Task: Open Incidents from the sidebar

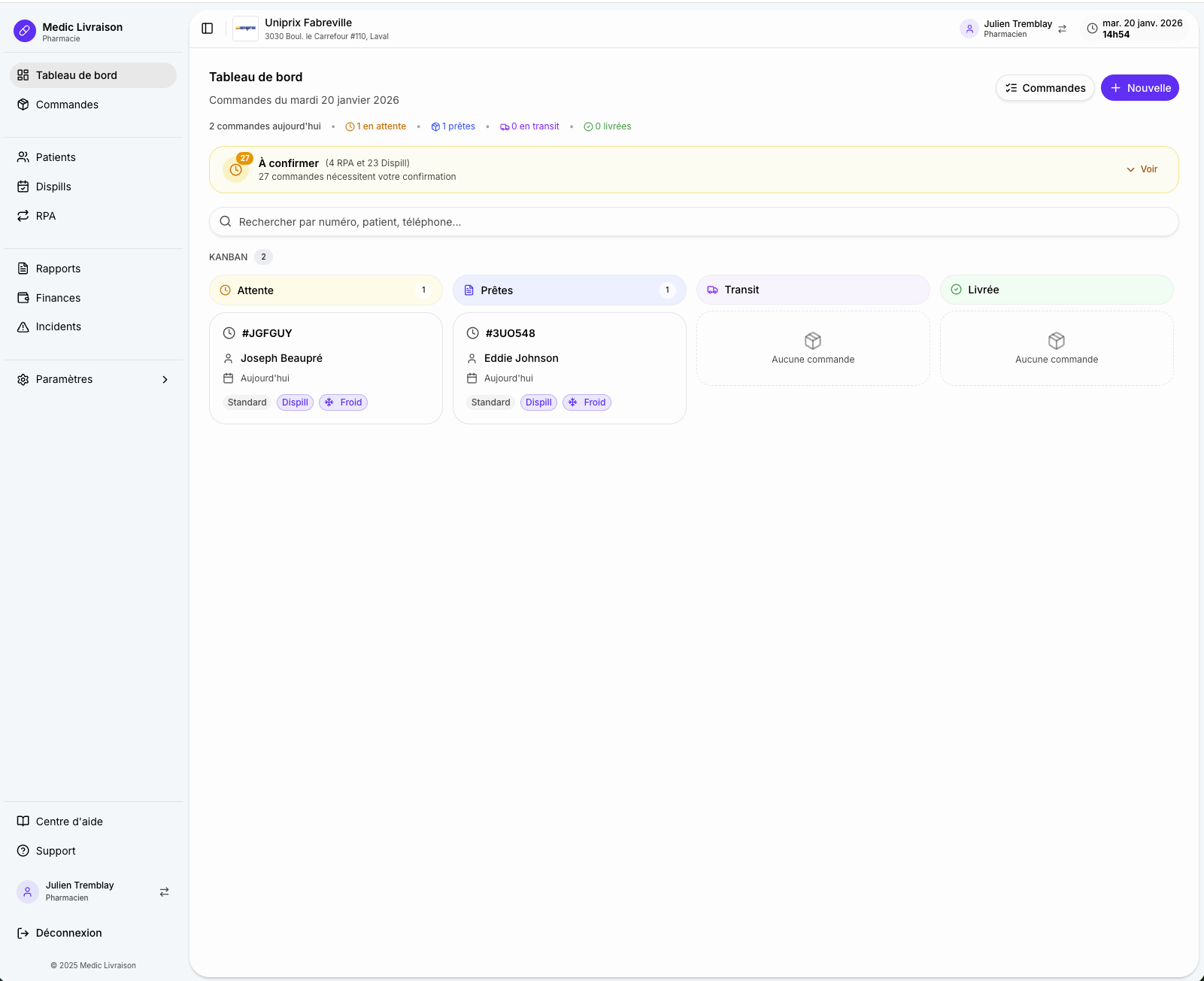Action: pos(58,326)
